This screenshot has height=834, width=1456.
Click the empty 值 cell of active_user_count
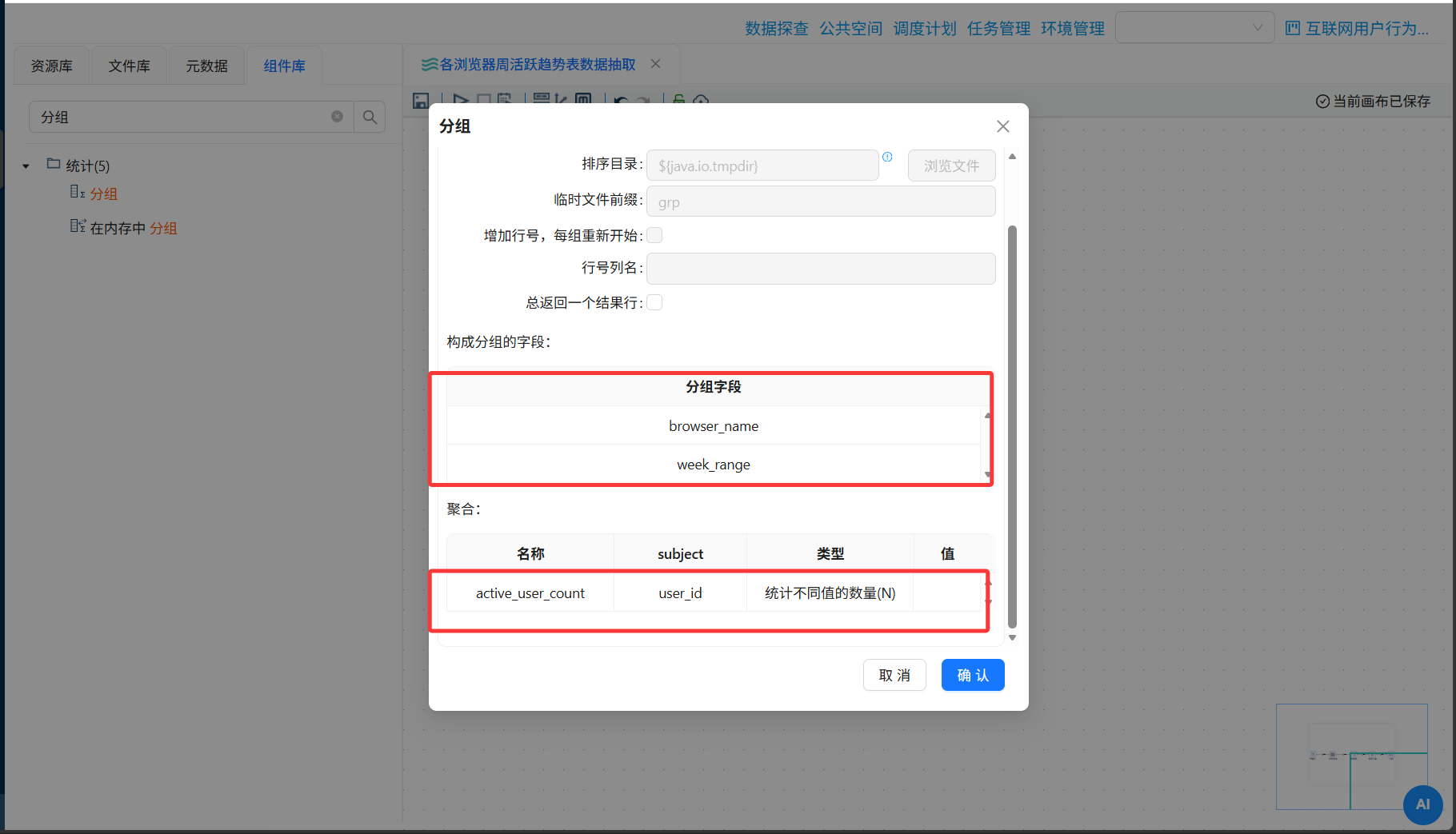point(947,593)
